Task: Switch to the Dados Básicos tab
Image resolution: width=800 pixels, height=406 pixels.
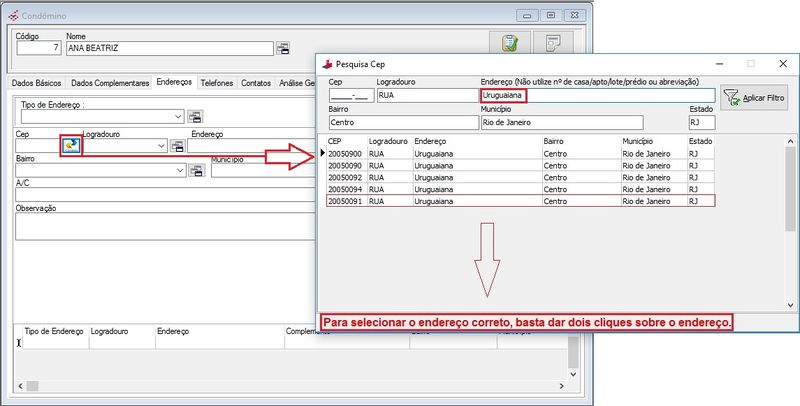Action: tap(36, 83)
